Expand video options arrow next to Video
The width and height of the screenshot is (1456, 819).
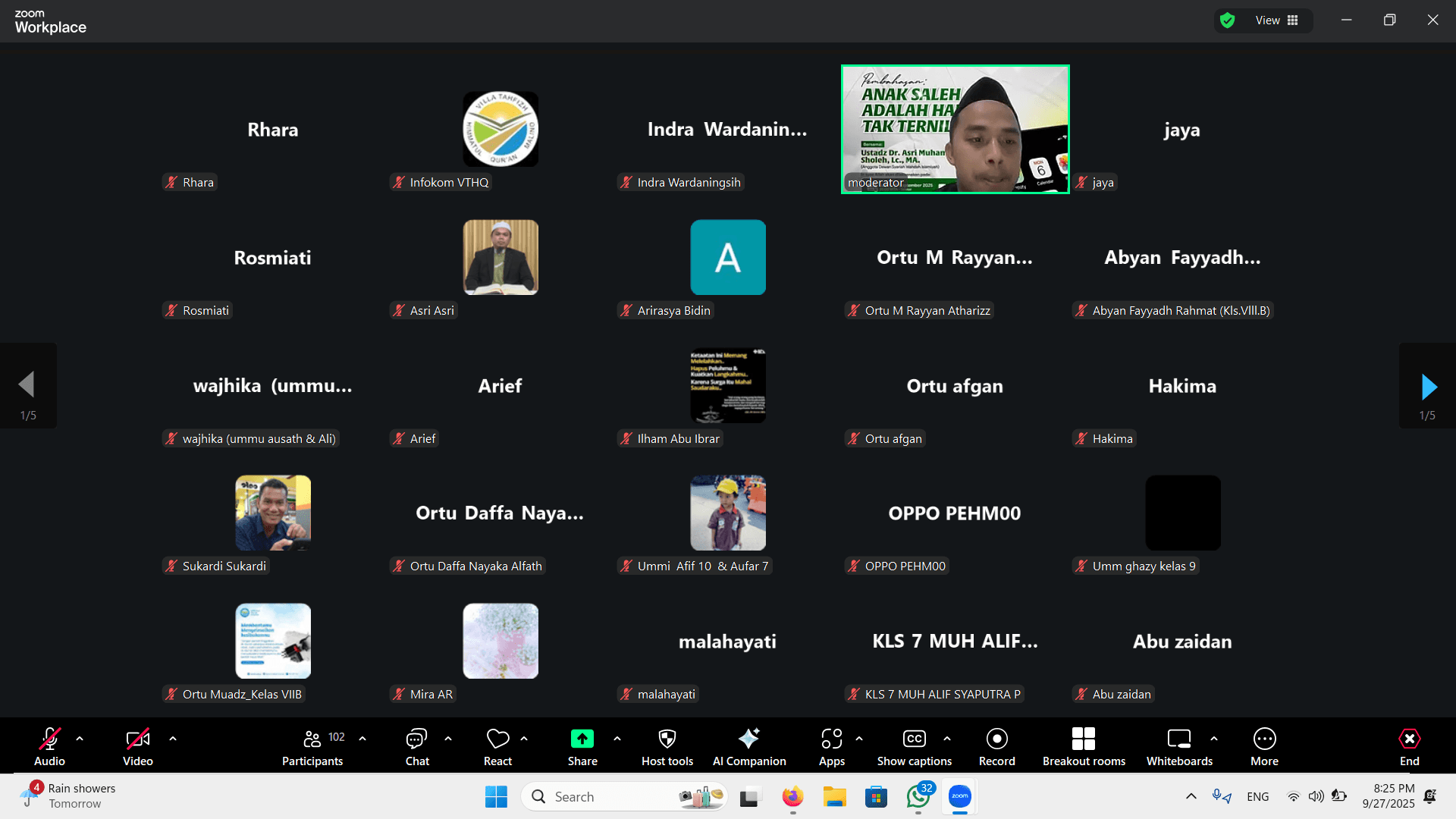[173, 738]
